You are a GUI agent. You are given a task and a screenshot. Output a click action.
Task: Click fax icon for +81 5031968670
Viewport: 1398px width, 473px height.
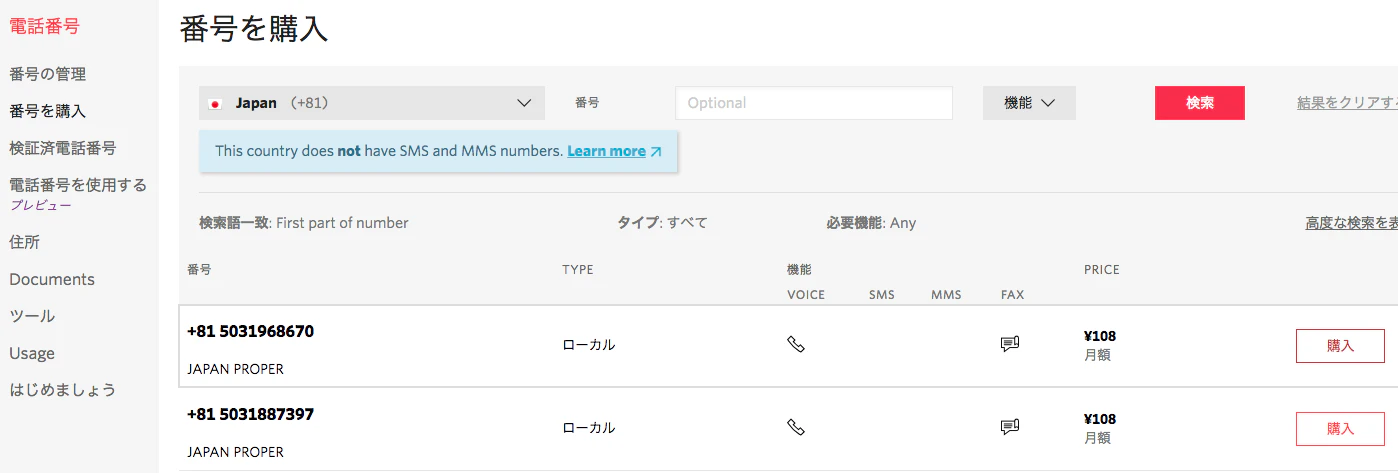pyautogui.click(x=1010, y=344)
